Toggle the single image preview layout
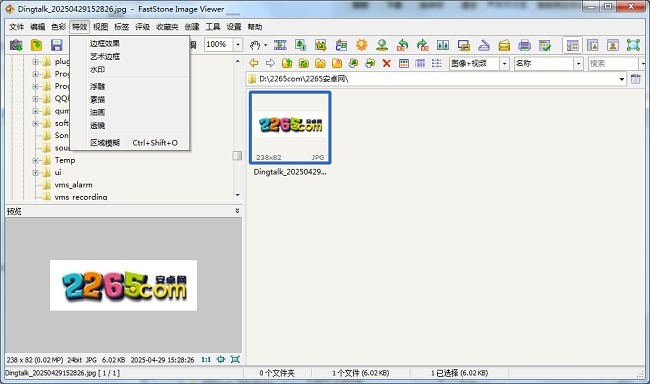650x384 pixels. pos(613,45)
